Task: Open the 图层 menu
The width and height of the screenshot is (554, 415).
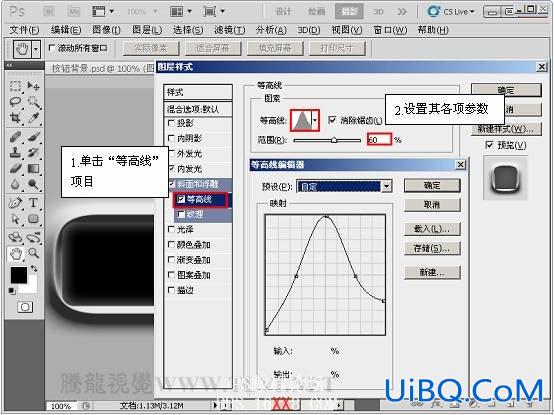Action: (147, 30)
